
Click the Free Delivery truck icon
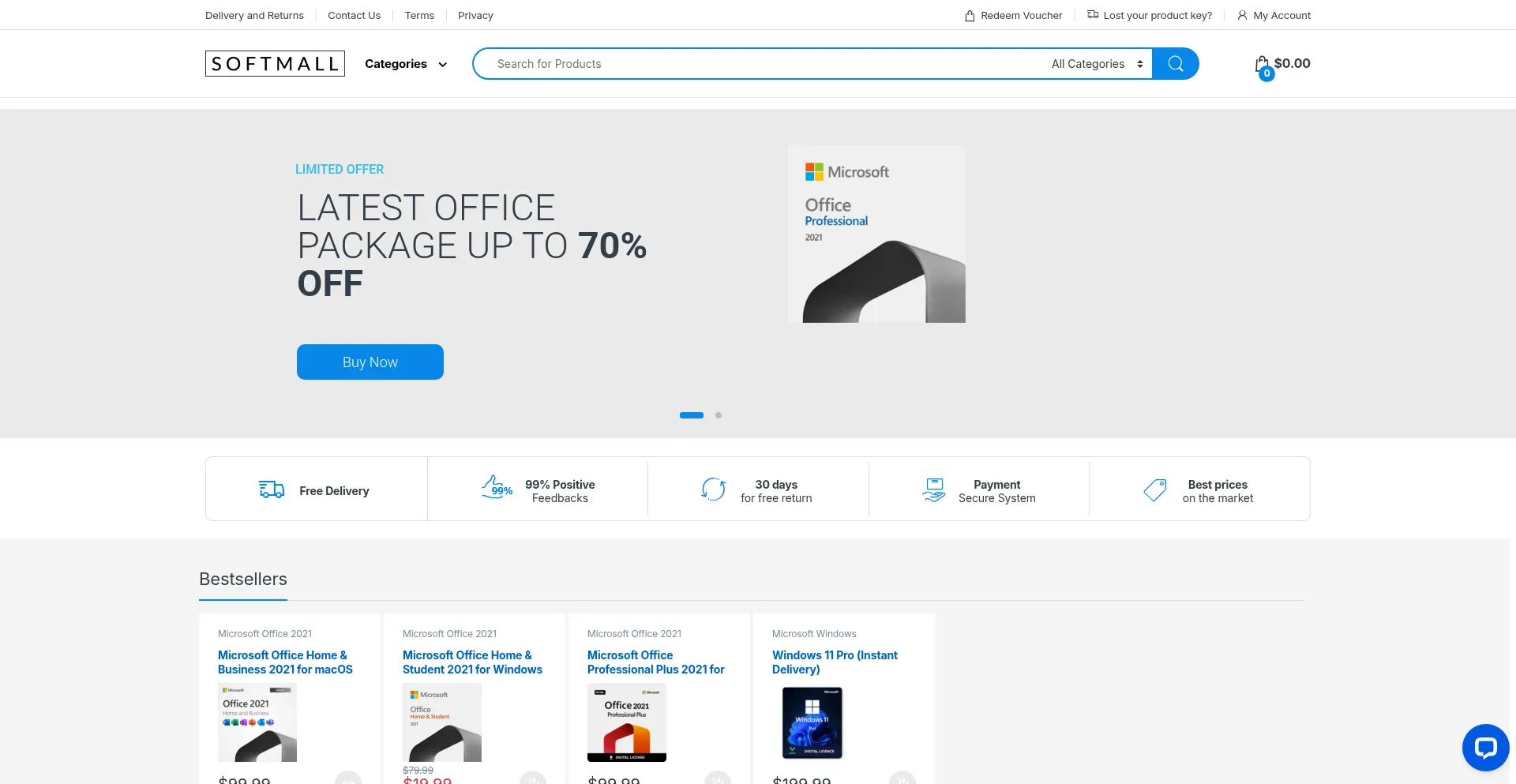(x=272, y=490)
